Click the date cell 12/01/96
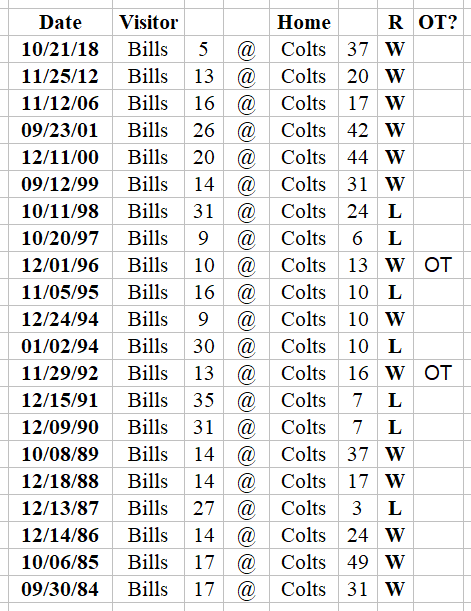 [60, 265]
